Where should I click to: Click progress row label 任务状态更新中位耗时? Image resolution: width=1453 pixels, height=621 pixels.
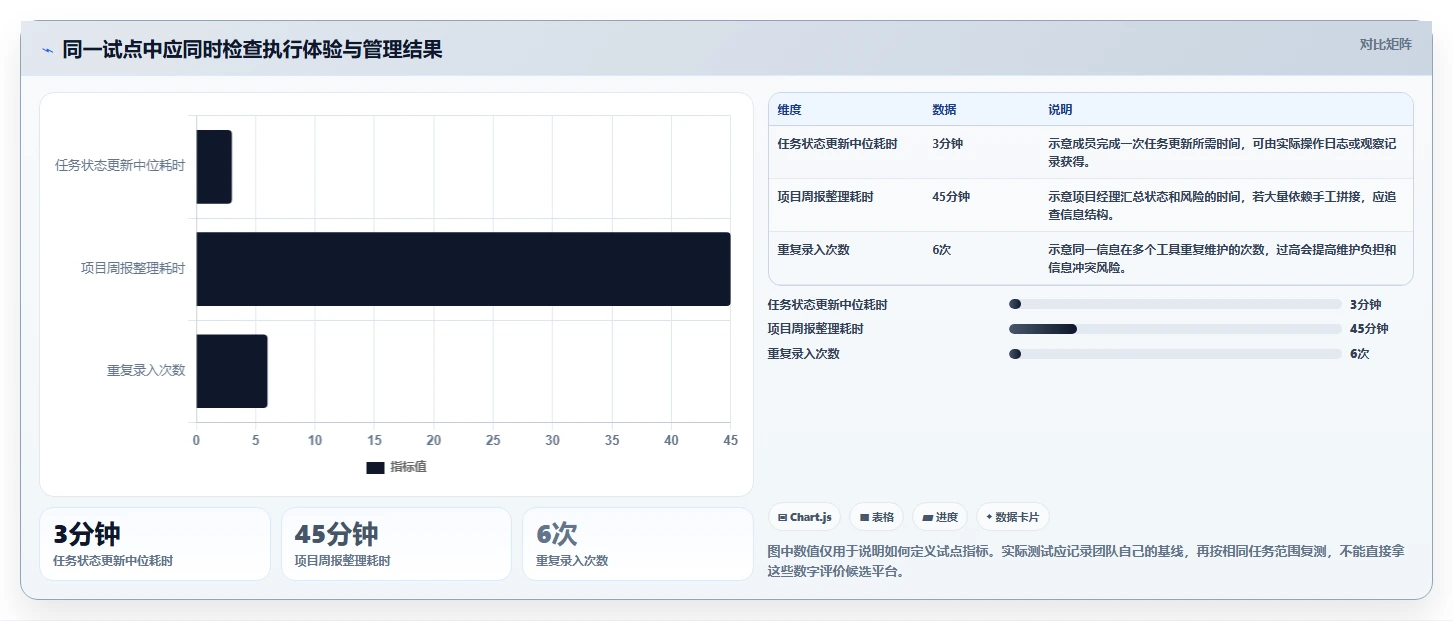pyautogui.click(x=827, y=305)
